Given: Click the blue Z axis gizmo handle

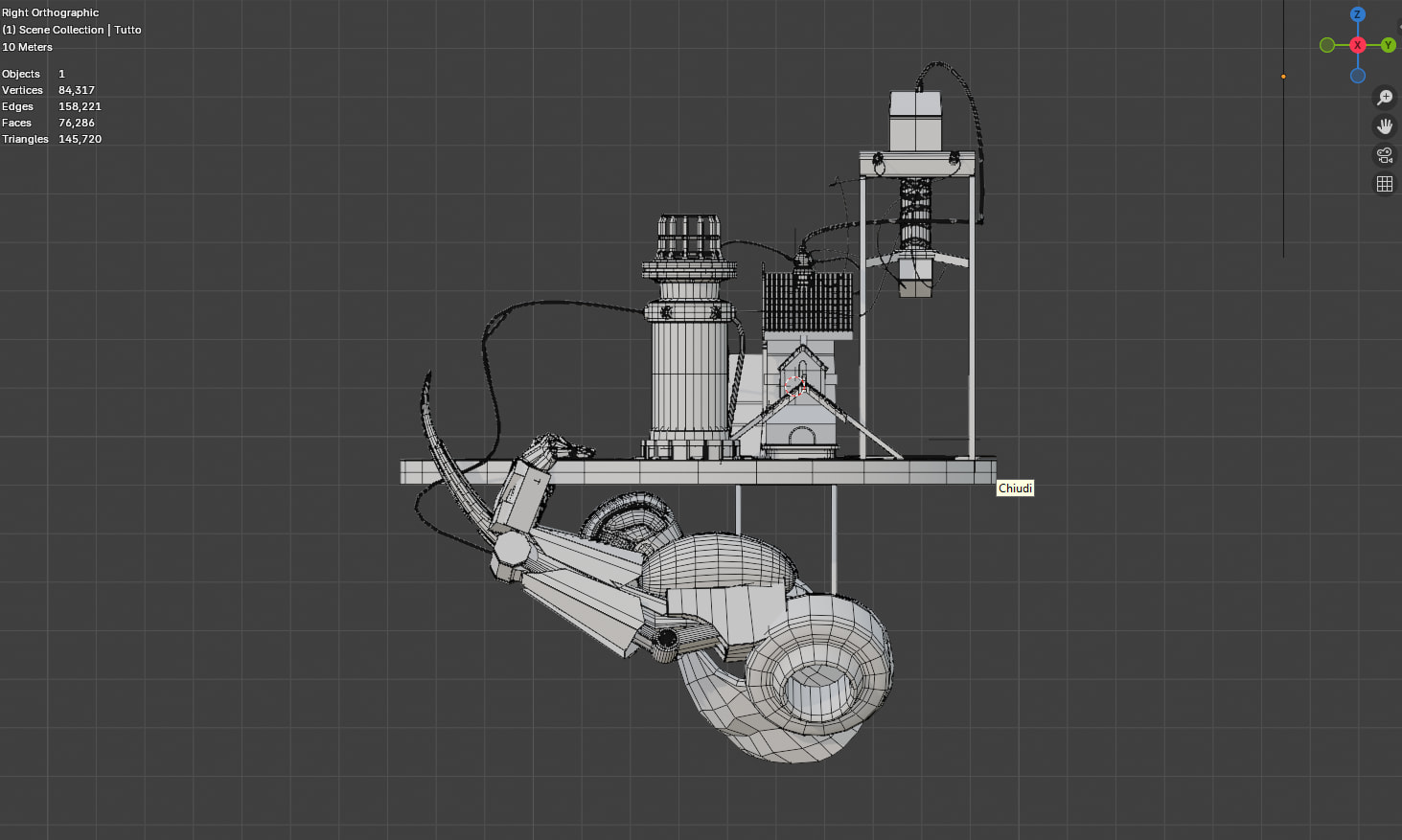Looking at the screenshot, I should (x=1357, y=14).
